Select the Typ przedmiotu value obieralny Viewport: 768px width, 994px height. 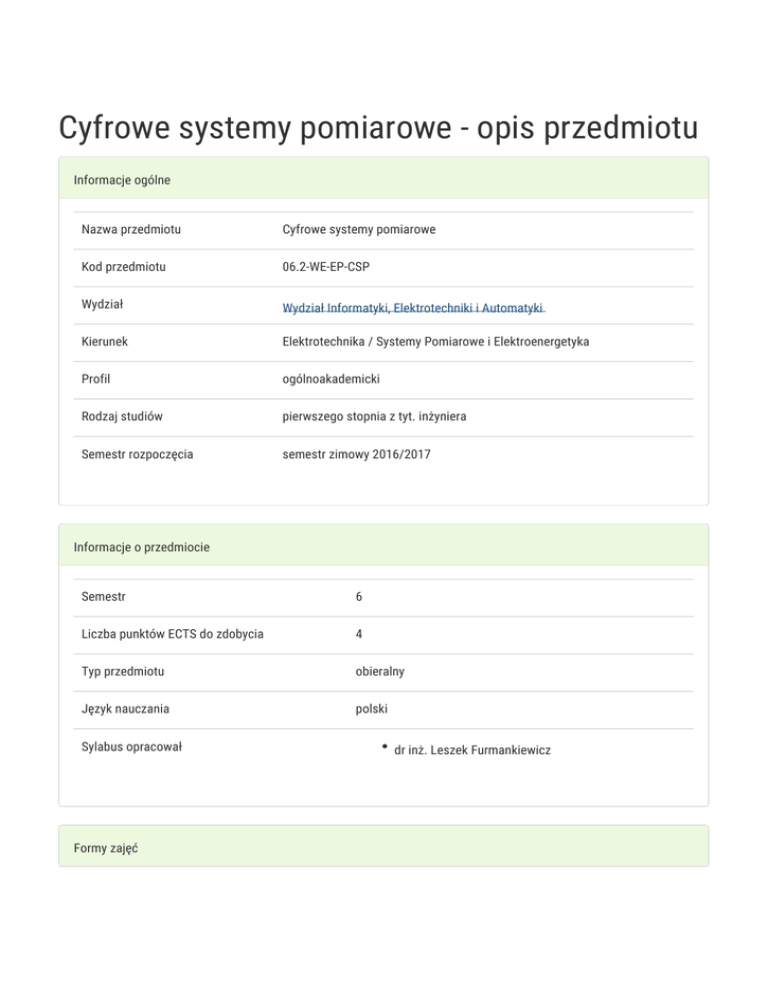click(379, 671)
